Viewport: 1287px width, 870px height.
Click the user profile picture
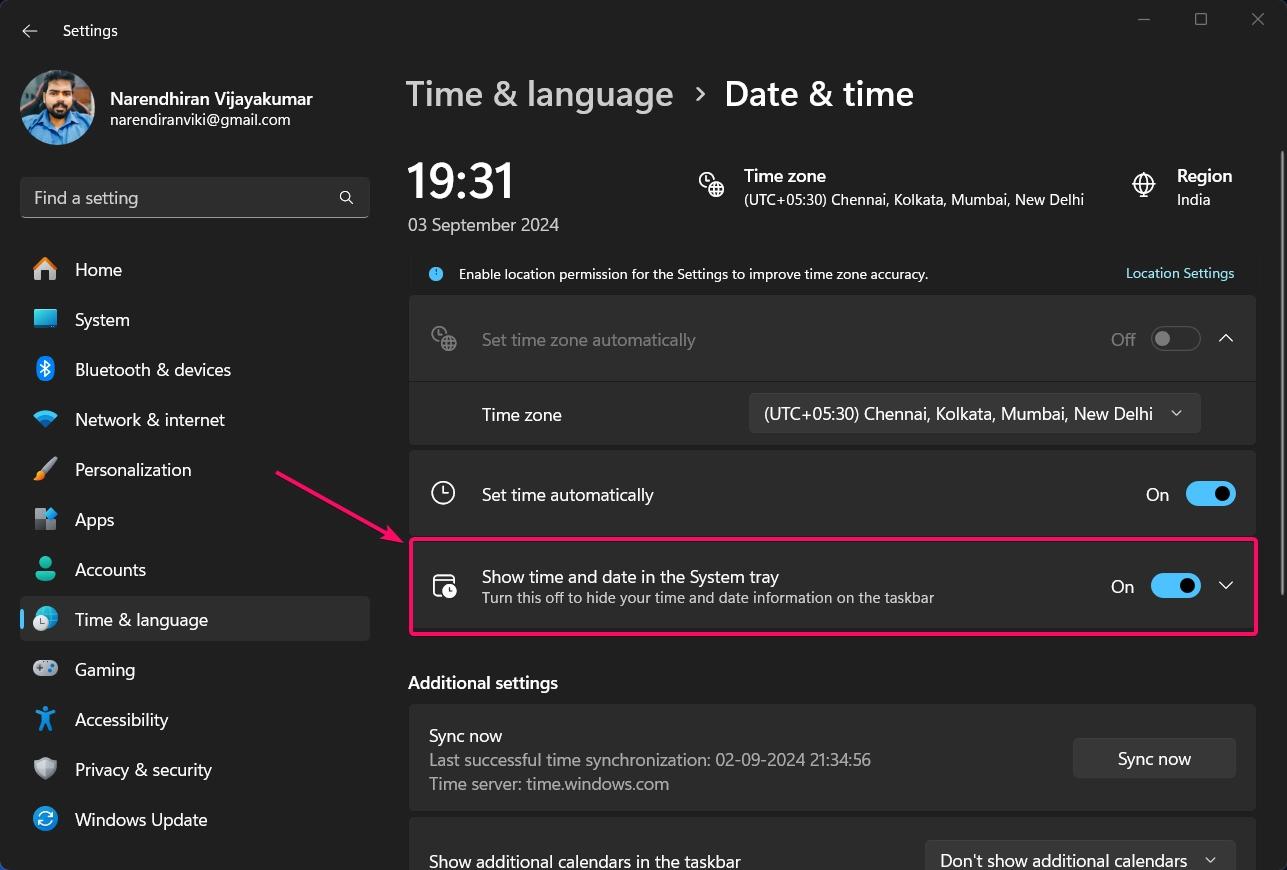coord(57,108)
